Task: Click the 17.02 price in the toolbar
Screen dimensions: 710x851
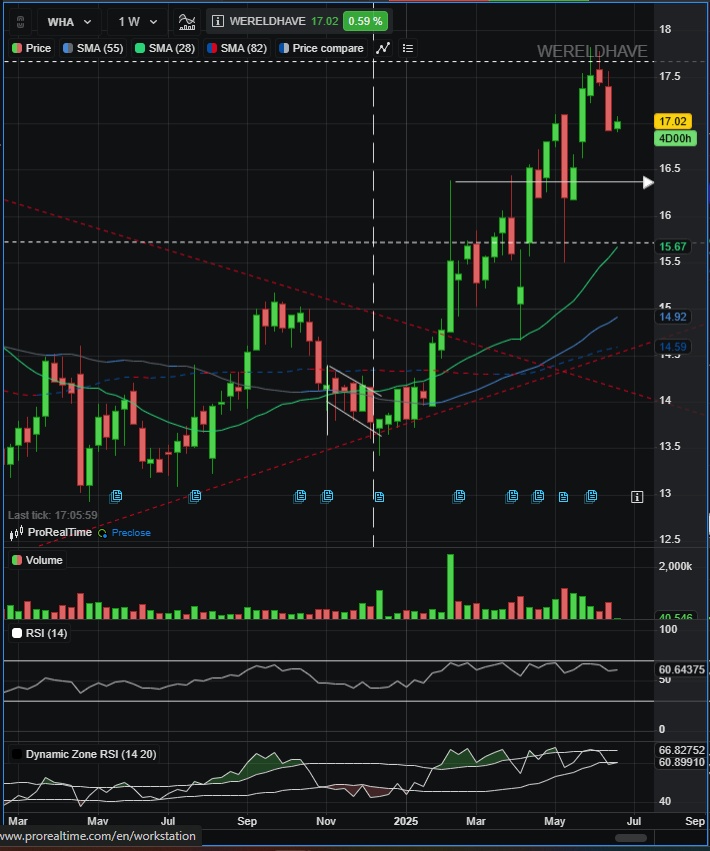Action: point(325,22)
